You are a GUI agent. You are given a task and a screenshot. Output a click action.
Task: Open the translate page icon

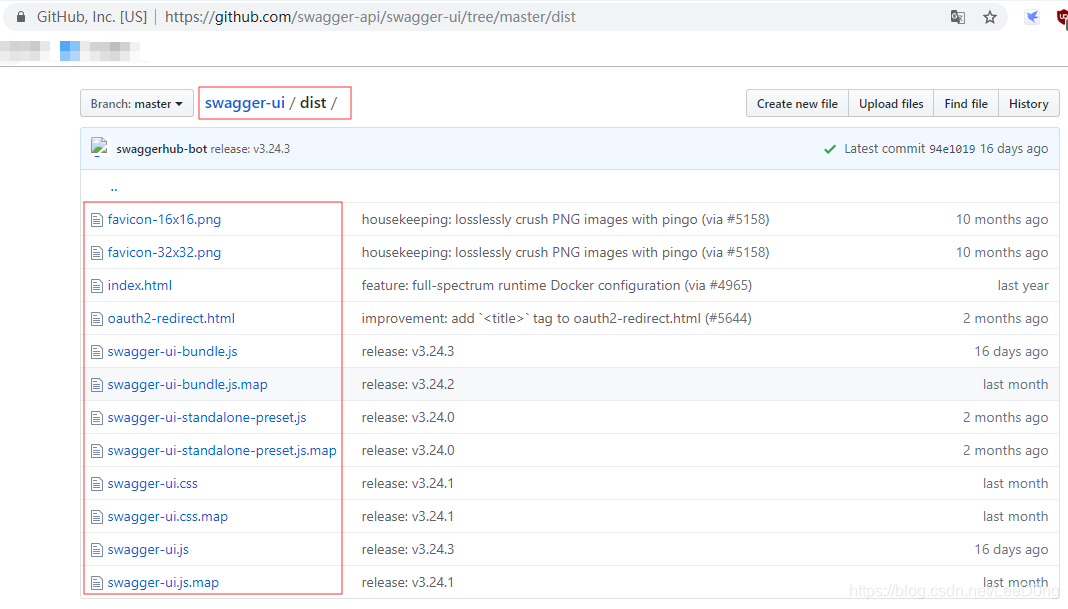pos(958,17)
